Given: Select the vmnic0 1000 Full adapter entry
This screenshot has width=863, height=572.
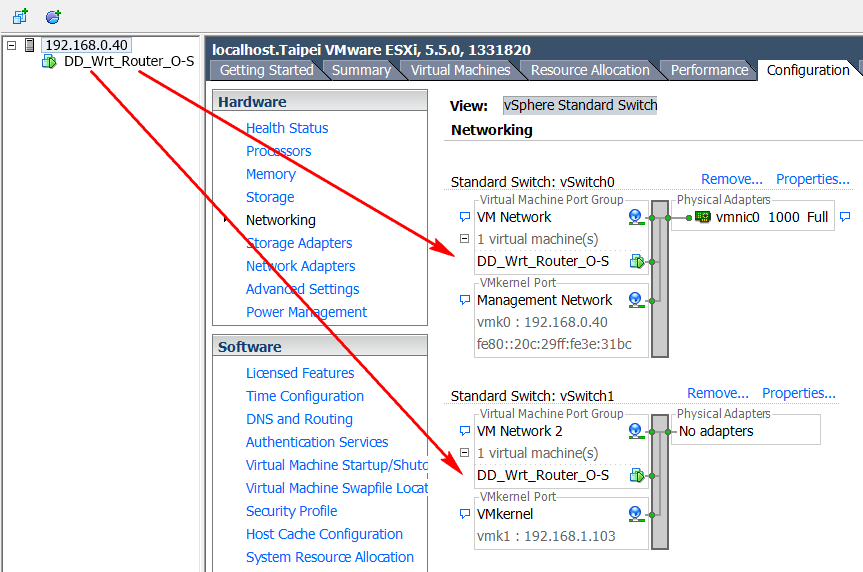Looking at the screenshot, I should pos(772,217).
